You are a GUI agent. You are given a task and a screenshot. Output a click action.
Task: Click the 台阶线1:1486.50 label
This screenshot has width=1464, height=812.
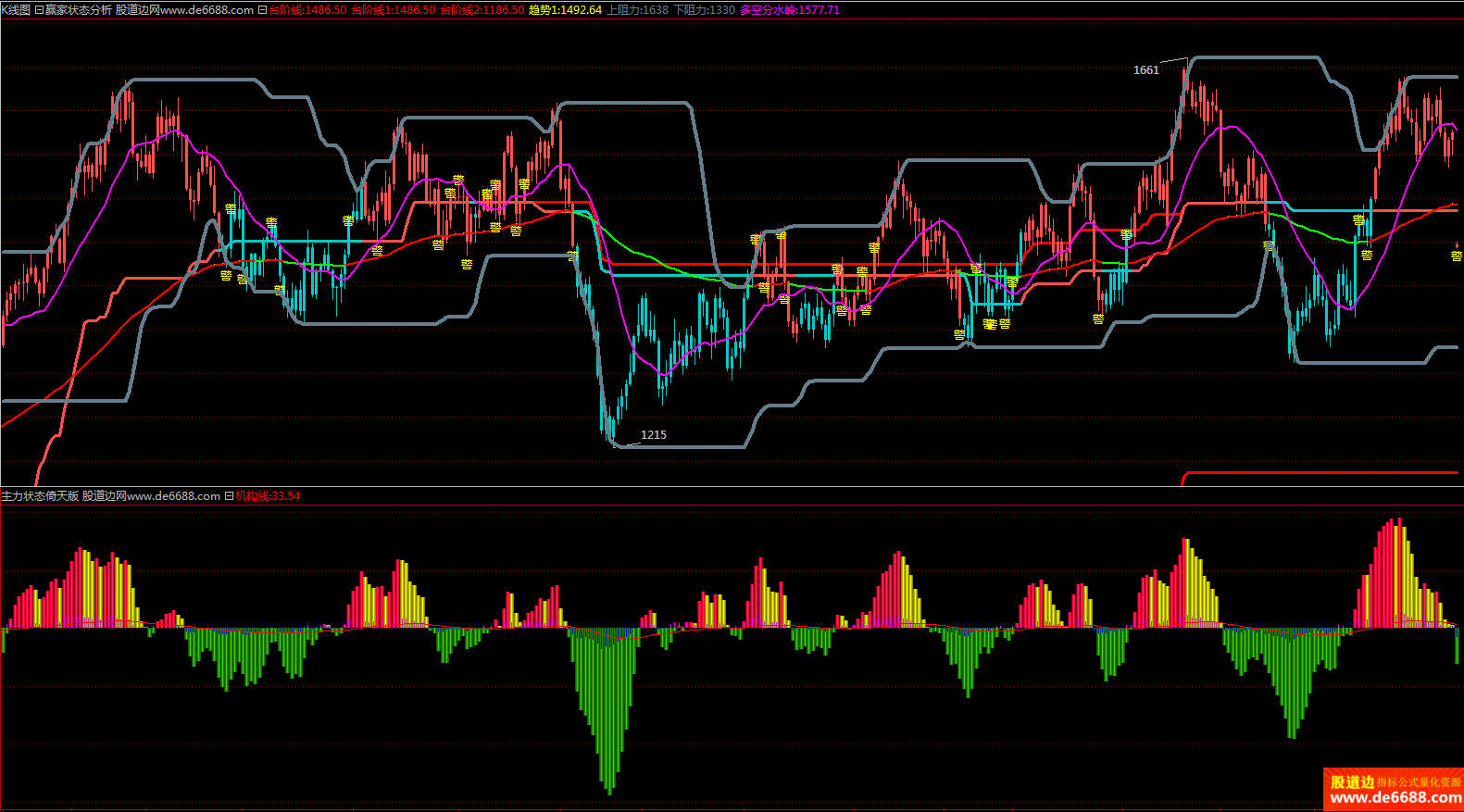point(393,10)
